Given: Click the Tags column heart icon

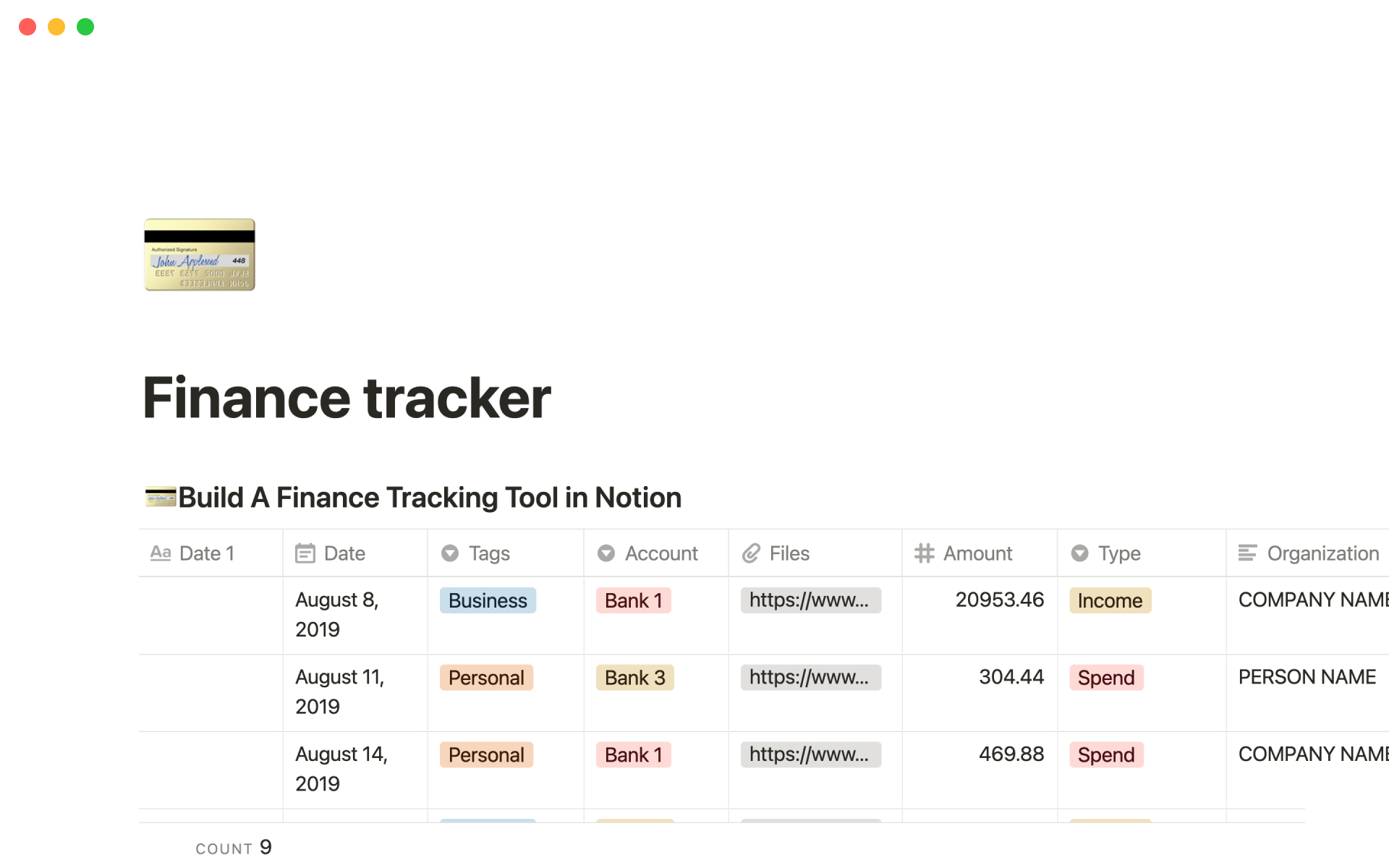Looking at the screenshot, I should click(452, 553).
